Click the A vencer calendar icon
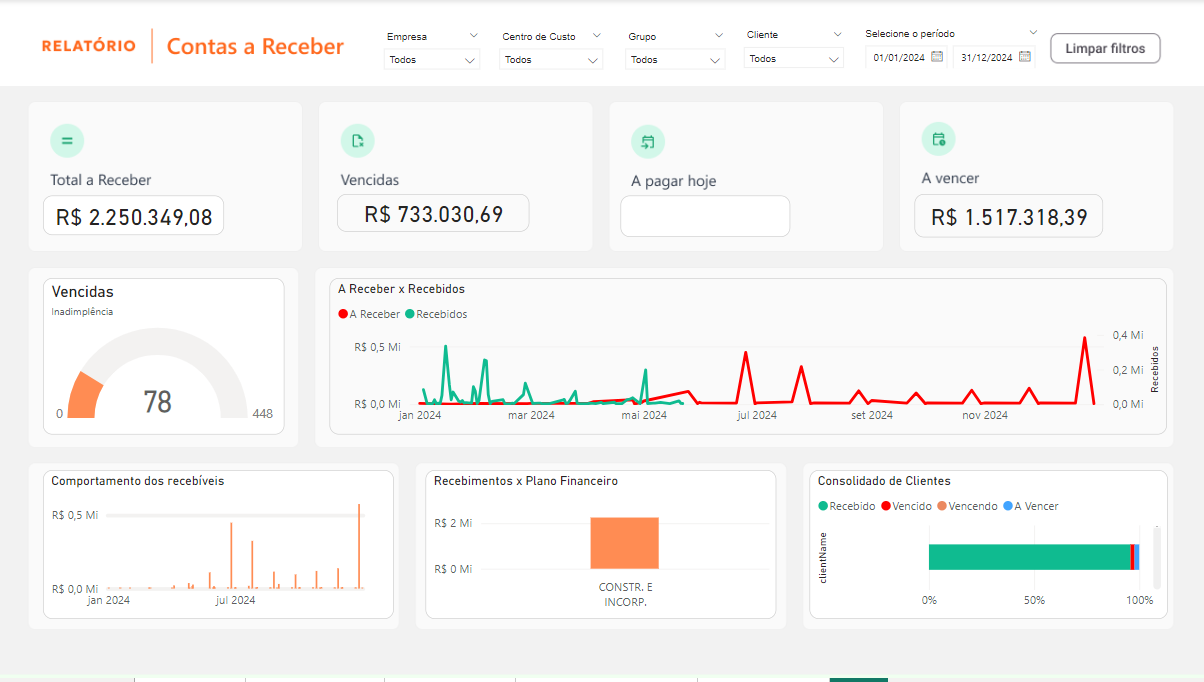The height and width of the screenshot is (682, 1204). (938, 139)
